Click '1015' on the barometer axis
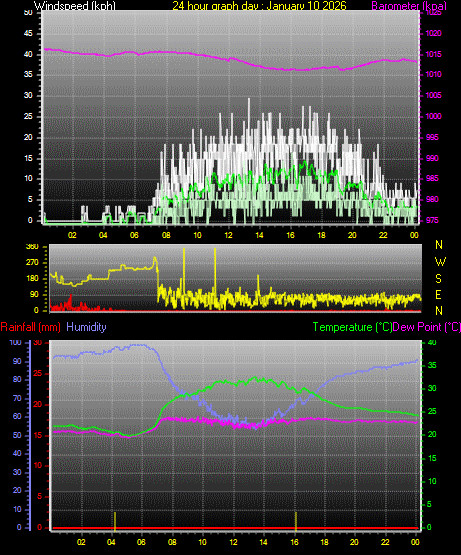 click(x=433, y=54)
